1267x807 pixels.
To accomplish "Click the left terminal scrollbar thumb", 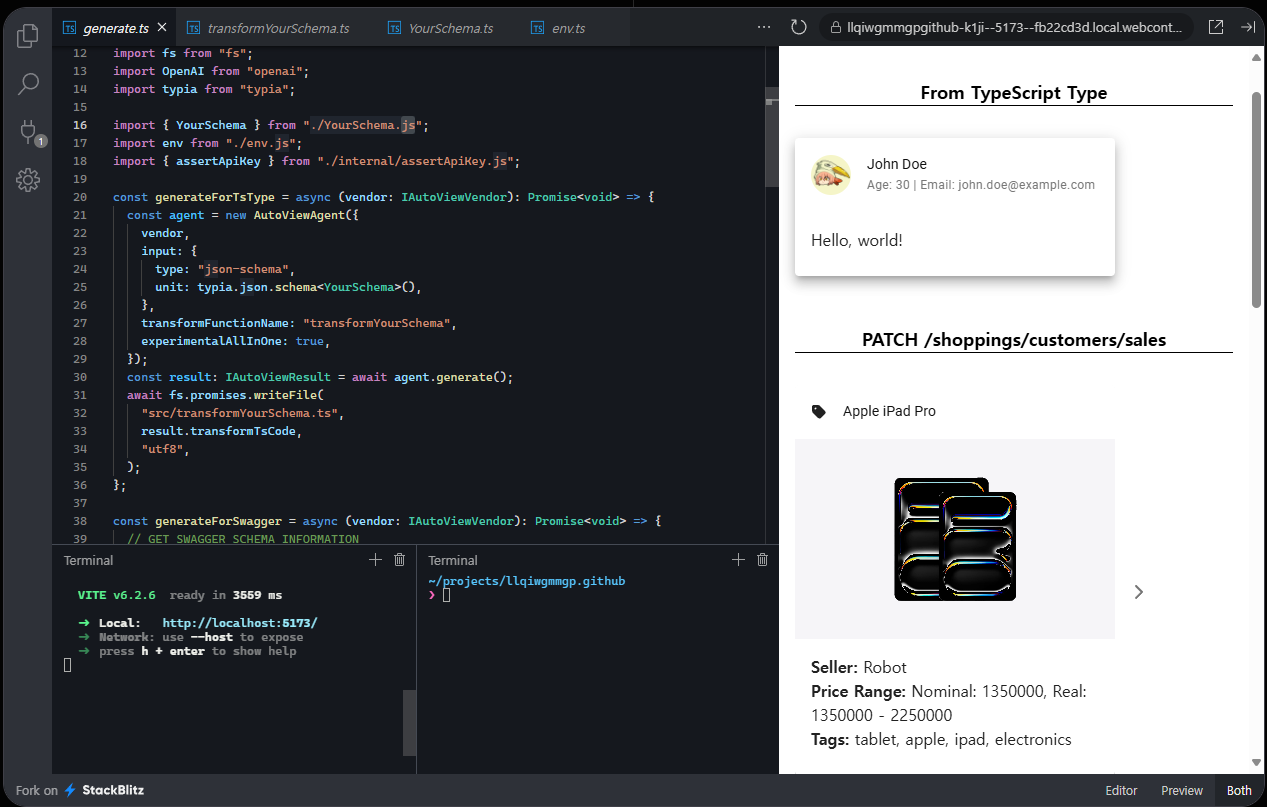I will tap(409, 722).
